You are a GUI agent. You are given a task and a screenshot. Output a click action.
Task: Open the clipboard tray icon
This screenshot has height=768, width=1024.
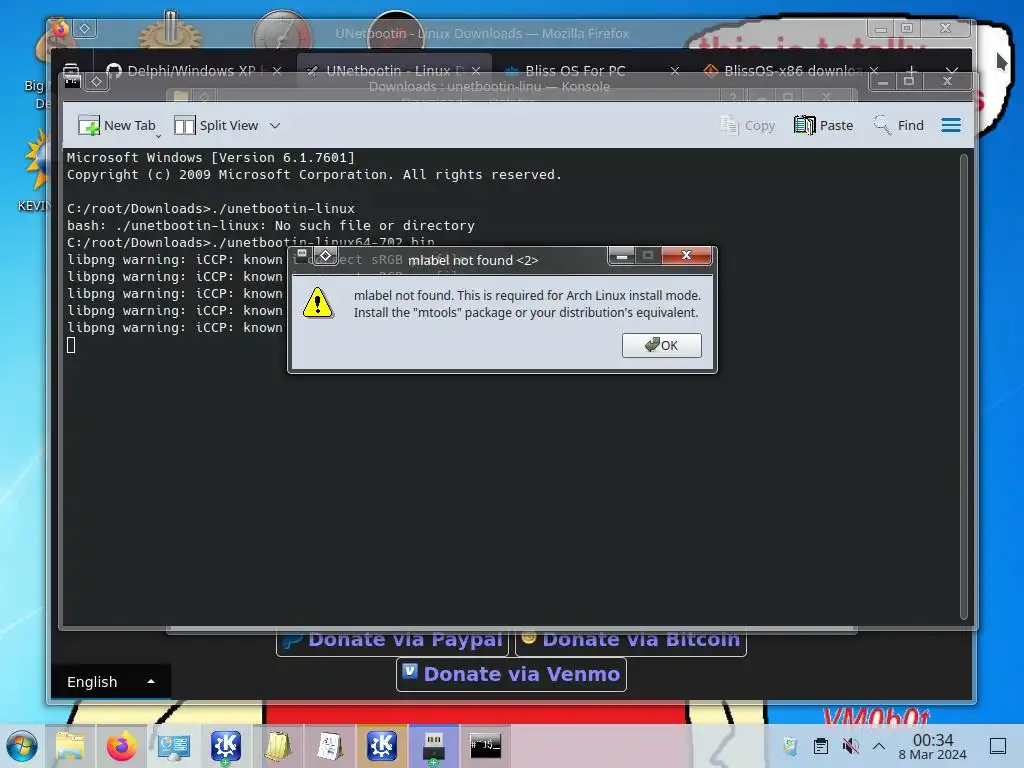821,746
